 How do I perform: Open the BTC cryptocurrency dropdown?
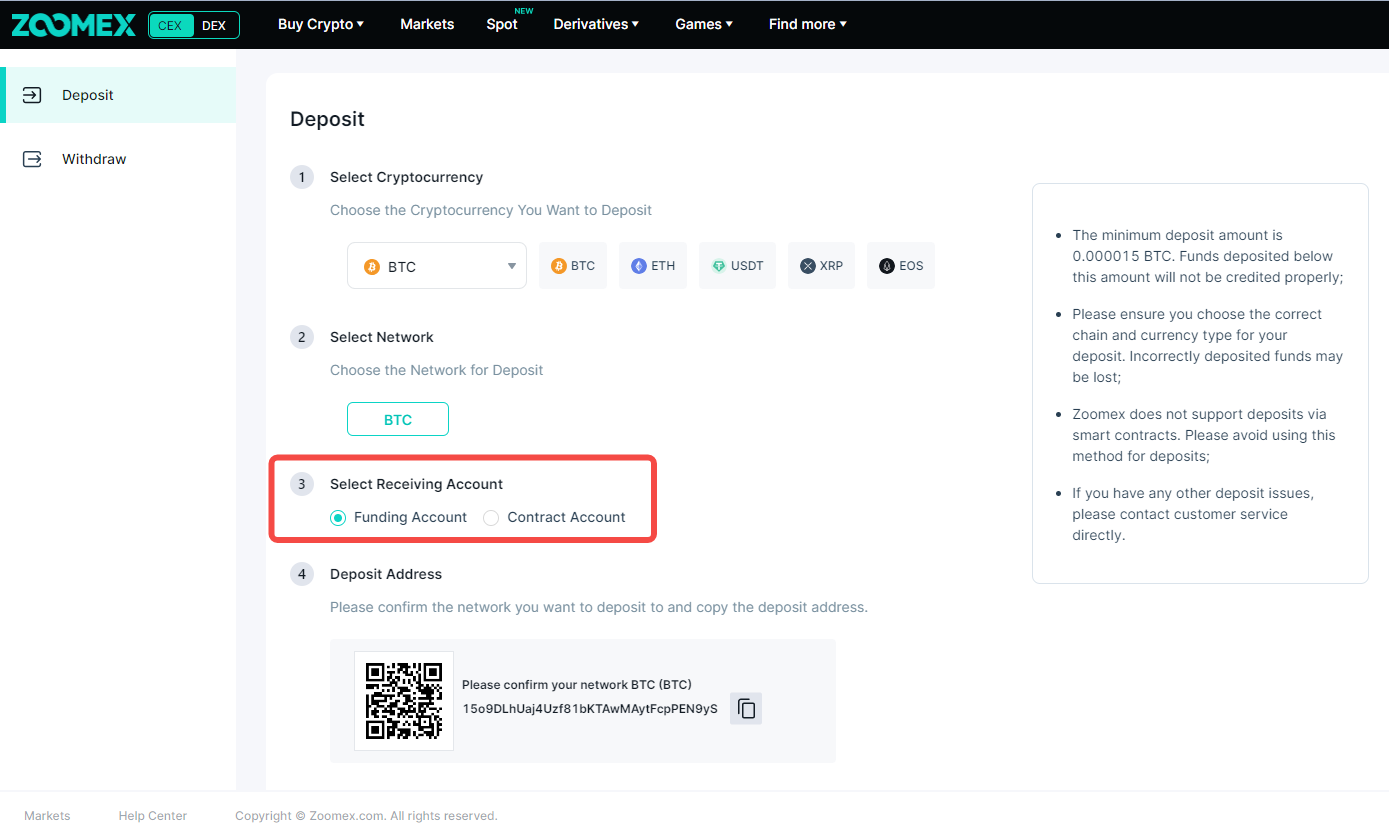tap(437, 266)
